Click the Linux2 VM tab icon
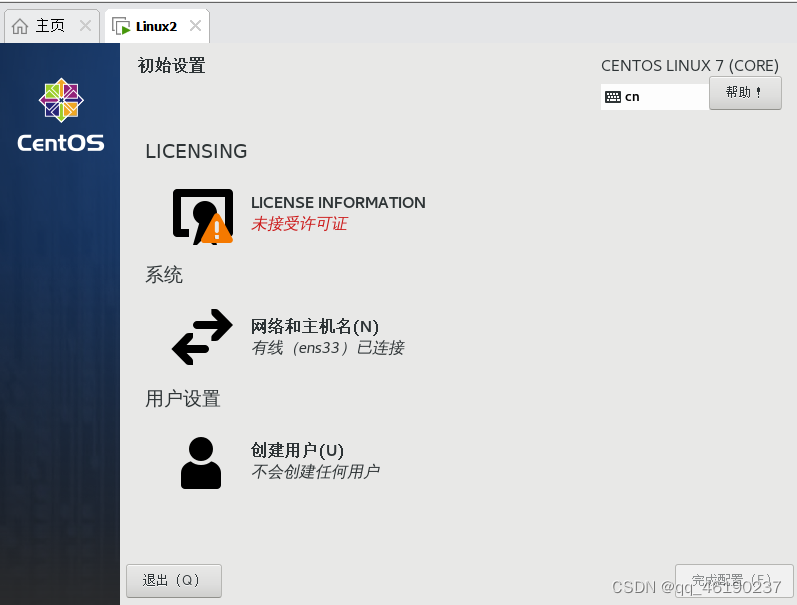797x605 pixels. pos(121,26)
